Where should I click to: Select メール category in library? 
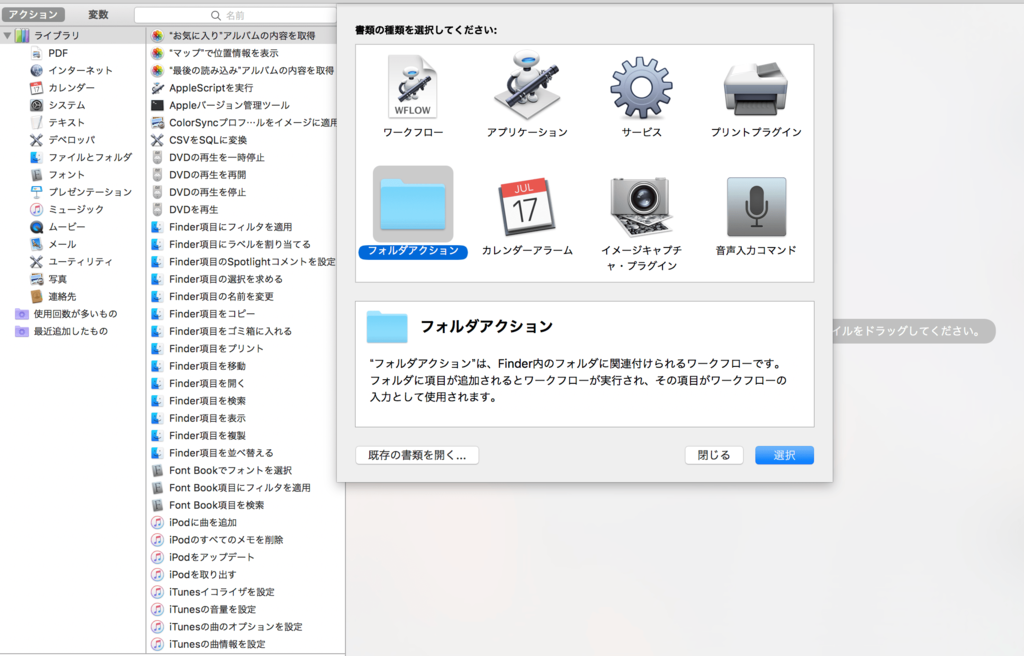pyautogui.click(x=62, y=244)
